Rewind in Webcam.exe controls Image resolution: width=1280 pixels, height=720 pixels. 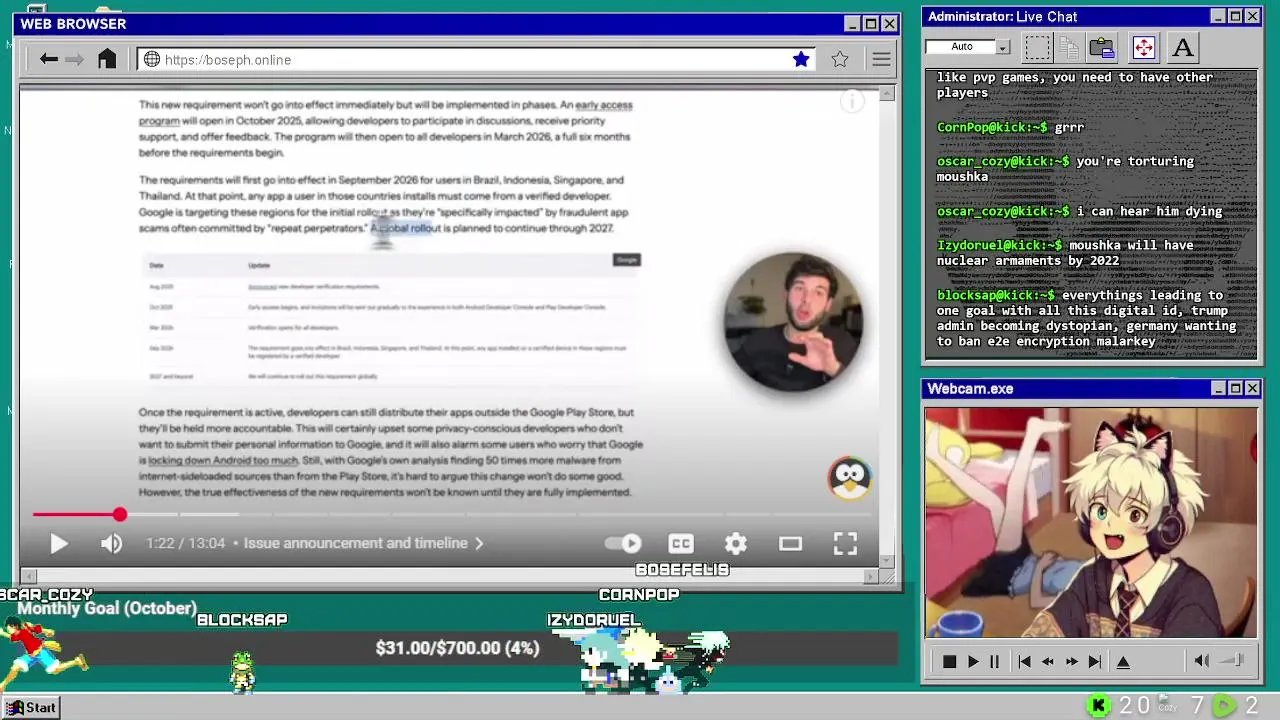coord(1047,661)
